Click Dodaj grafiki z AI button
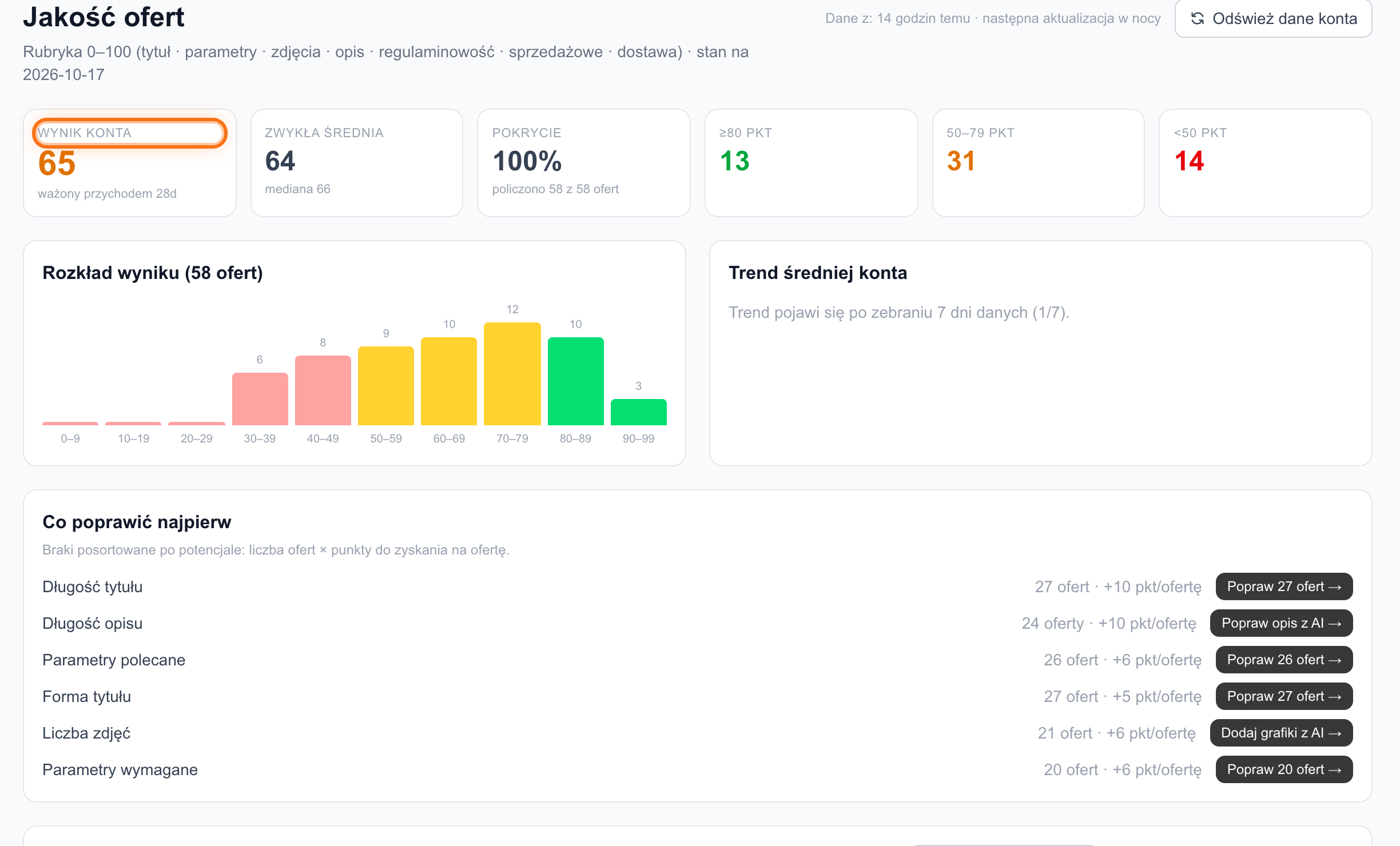Image resolution: width=1400 pixels, height=846 pixels. pyautogui.click(x=1281, y=733)
